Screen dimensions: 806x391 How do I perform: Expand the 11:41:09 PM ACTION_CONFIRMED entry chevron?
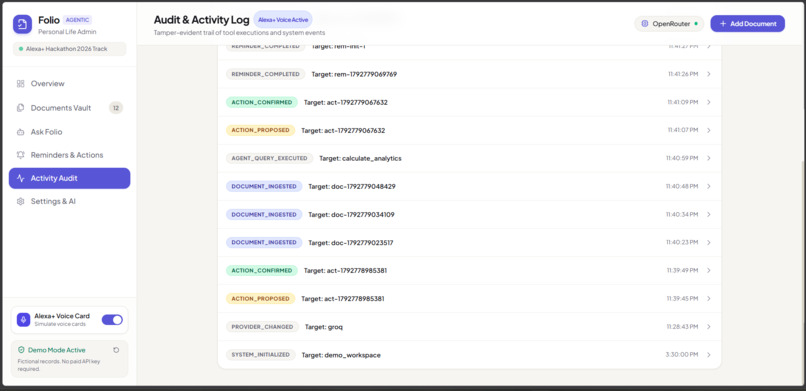pos(709,102)
